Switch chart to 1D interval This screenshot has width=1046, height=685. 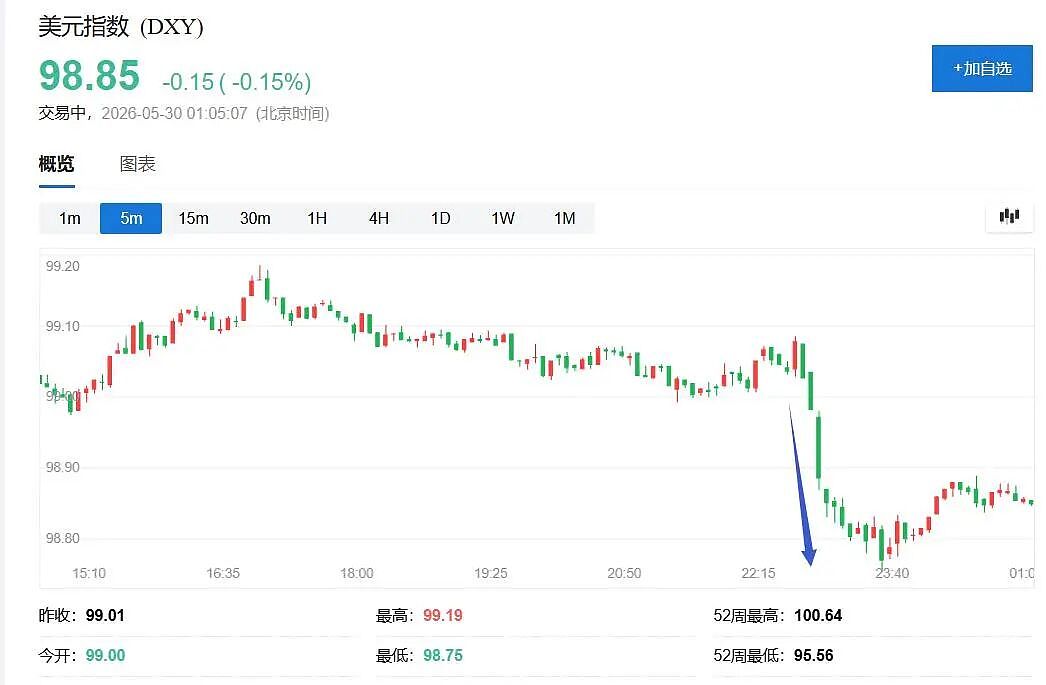[440, 218]
